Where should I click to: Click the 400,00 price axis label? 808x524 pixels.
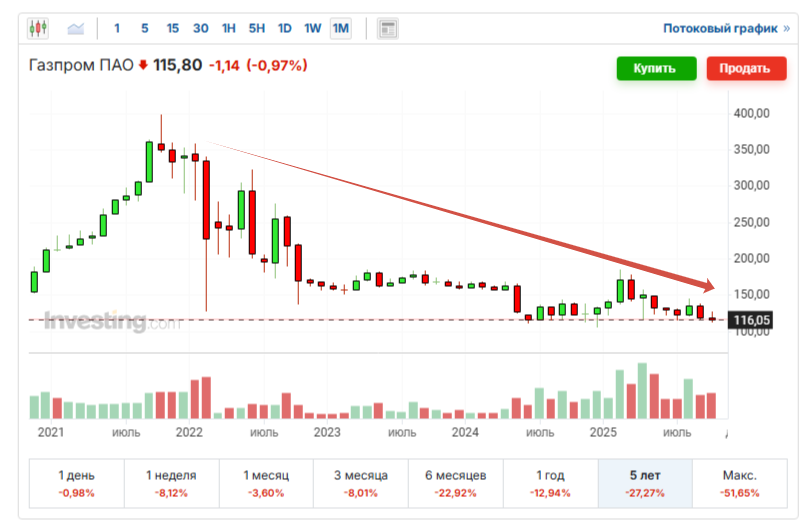tap(751, 113)
